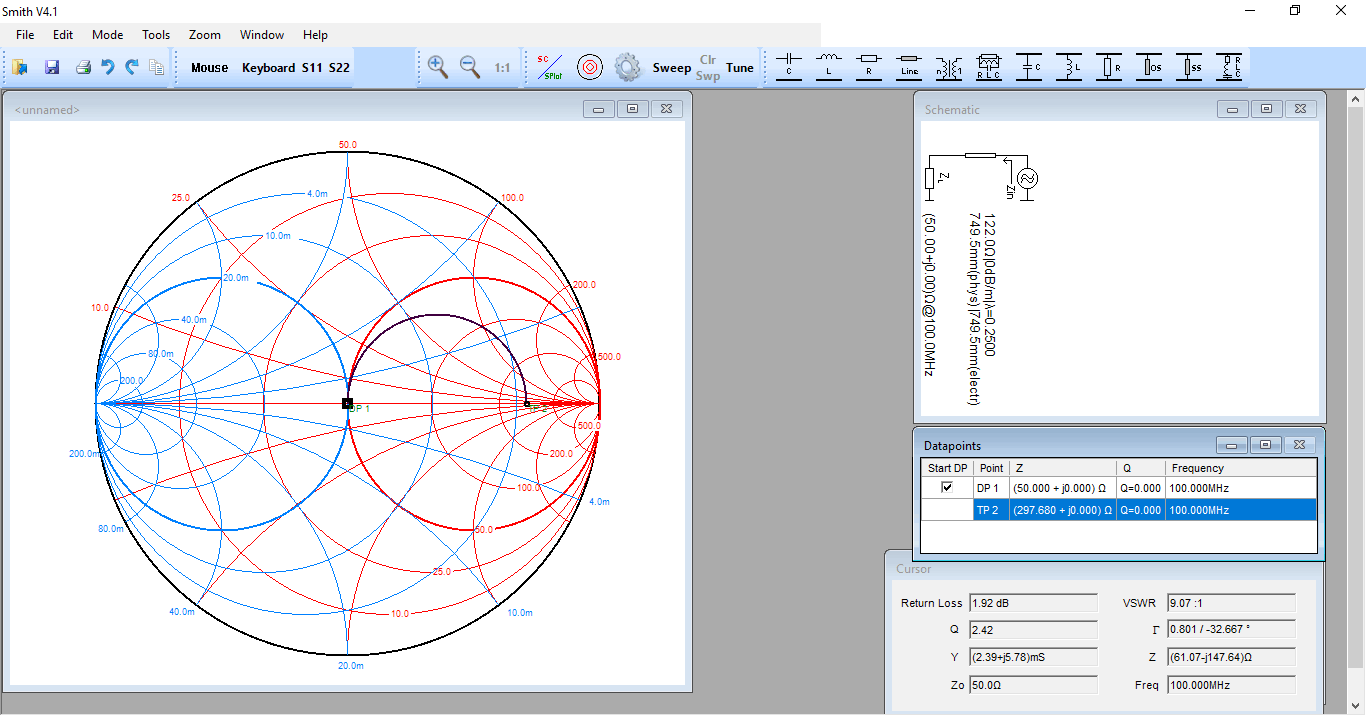Insert a shunt inductor element
The width and height of the screenshot is (1366, 717).
tap(1069, 67)
